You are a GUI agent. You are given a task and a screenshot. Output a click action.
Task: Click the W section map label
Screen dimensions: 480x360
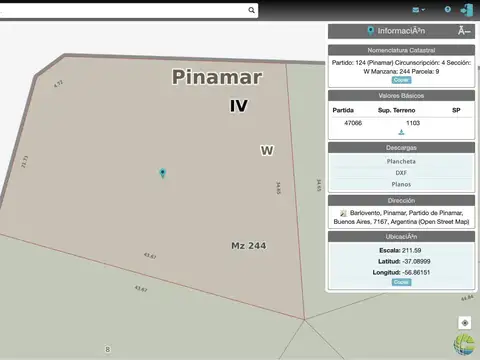(x=267, y=151)
